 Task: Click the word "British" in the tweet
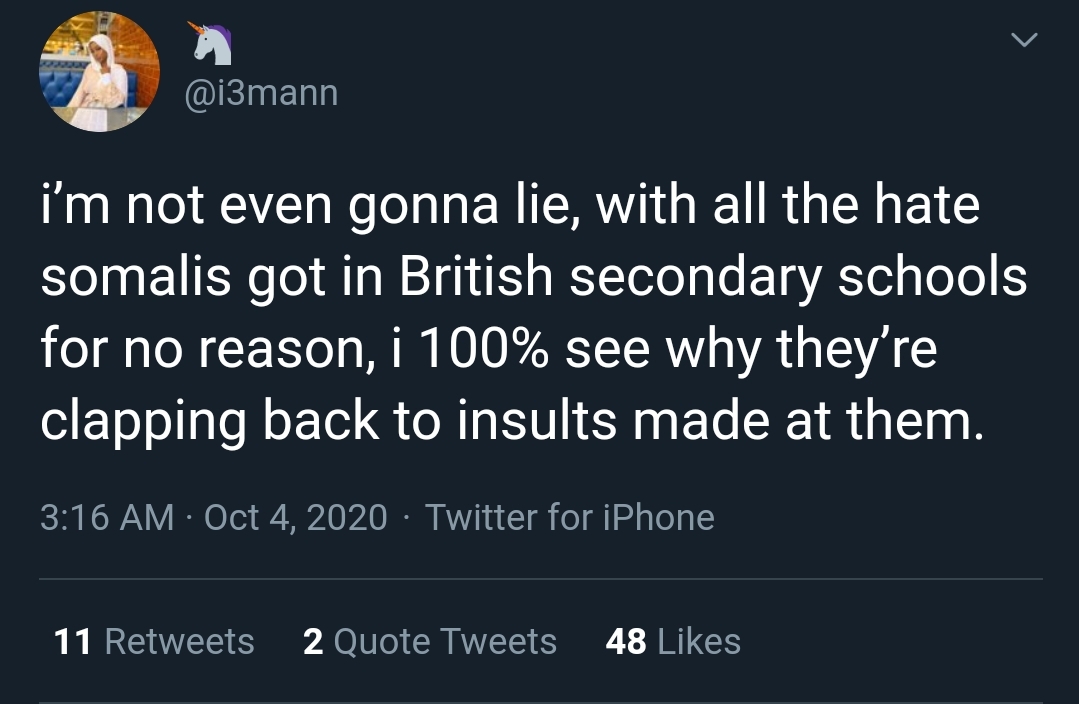point(477,278)
